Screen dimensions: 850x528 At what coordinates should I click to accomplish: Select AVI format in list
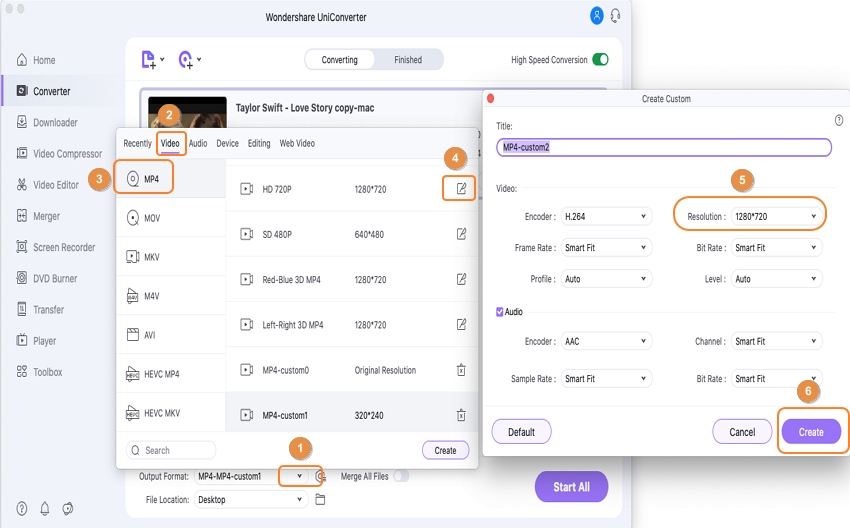(171, 335)
